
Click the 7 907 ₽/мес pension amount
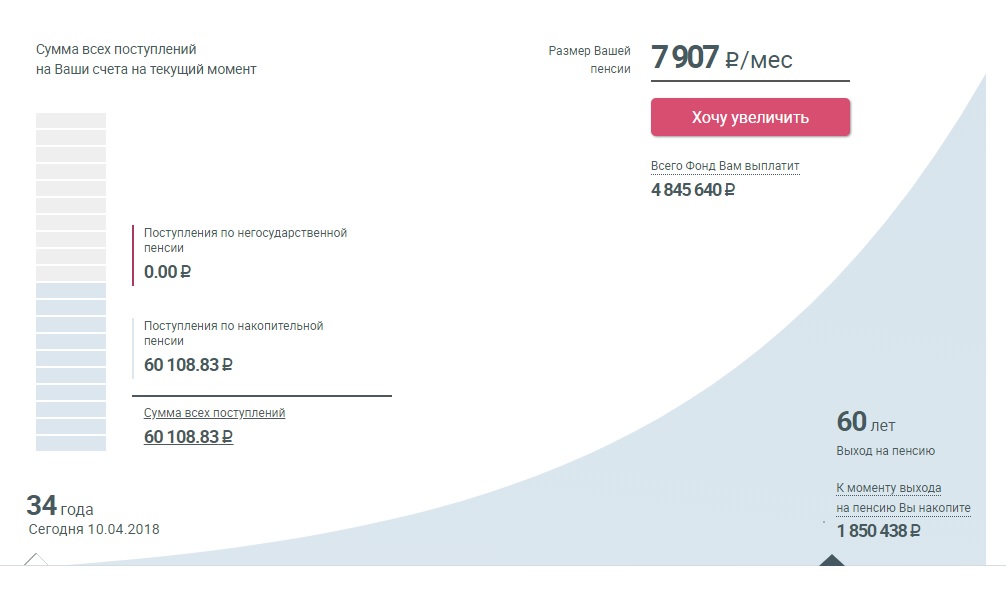pyautogui.click(x=722, y=58)
